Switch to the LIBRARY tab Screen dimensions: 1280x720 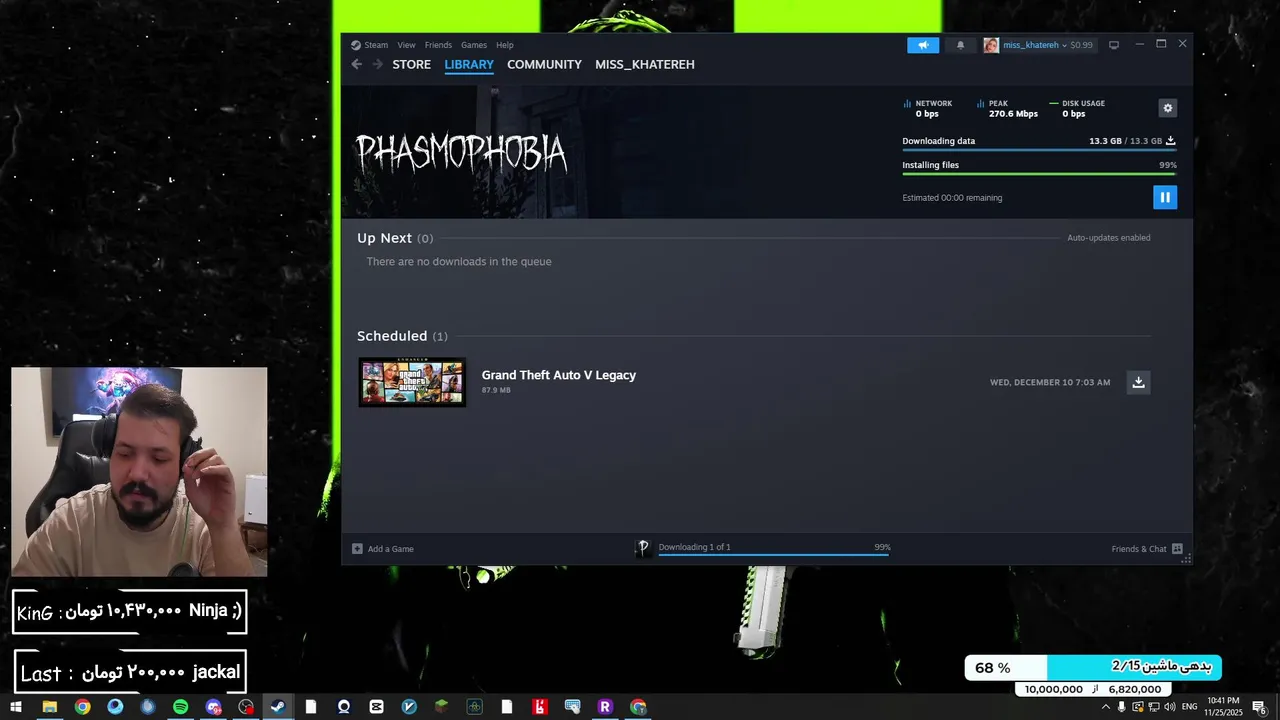point(469,64)
